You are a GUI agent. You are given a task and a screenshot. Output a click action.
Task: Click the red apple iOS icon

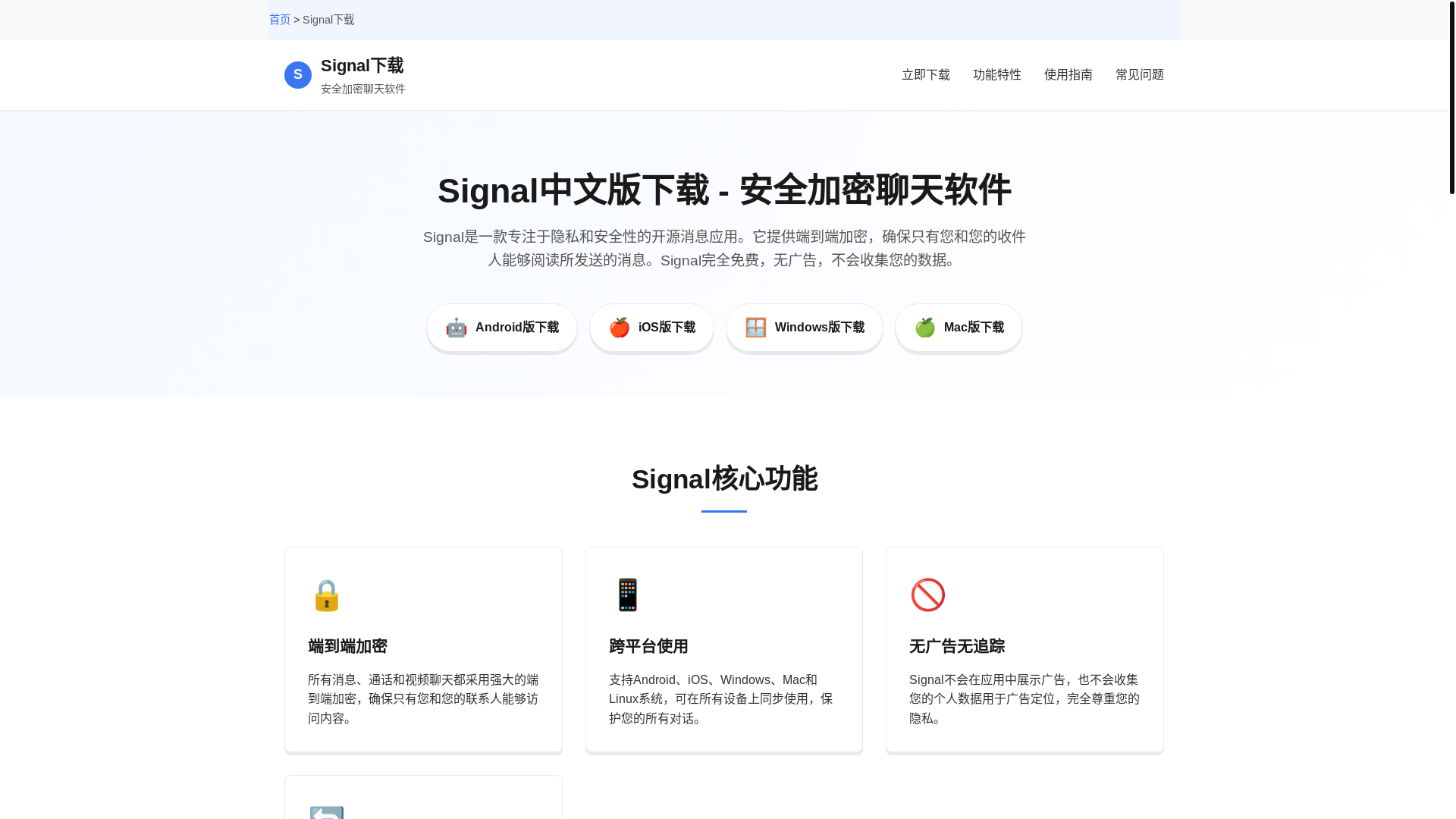point(620,328)
